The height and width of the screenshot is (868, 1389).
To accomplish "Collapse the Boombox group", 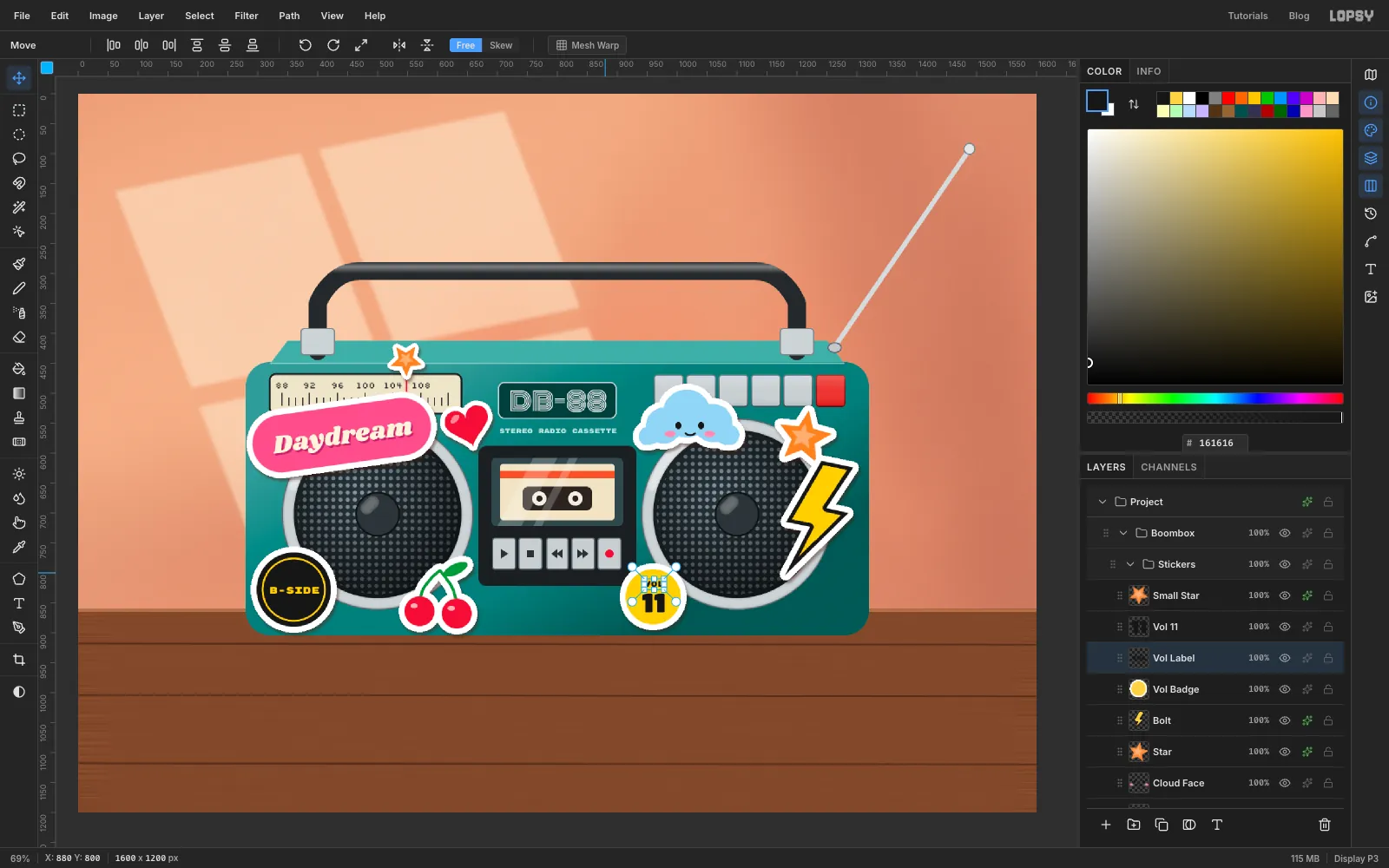I will (1123, 533).
